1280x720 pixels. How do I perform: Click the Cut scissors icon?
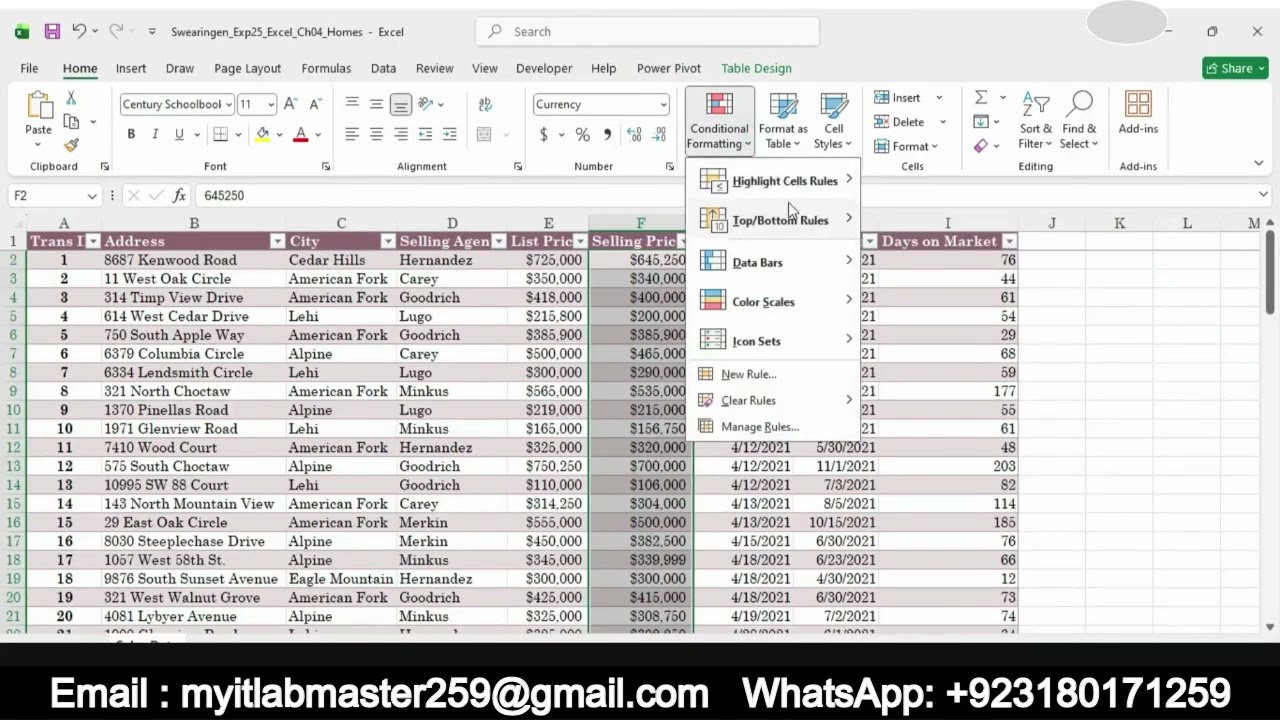click(x=71, y=98)
